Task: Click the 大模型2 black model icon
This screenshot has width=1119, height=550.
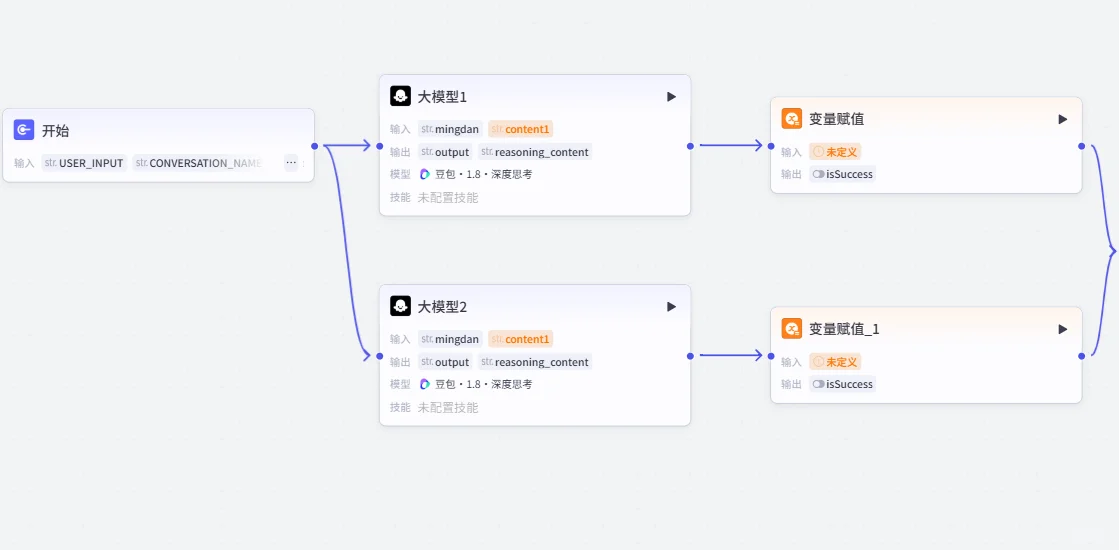Action: coord(400,306)
